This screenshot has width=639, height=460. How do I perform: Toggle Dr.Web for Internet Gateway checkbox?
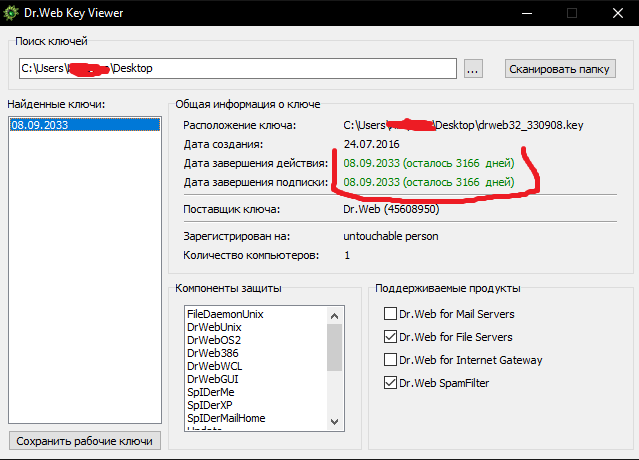click(x=390, y=360)
